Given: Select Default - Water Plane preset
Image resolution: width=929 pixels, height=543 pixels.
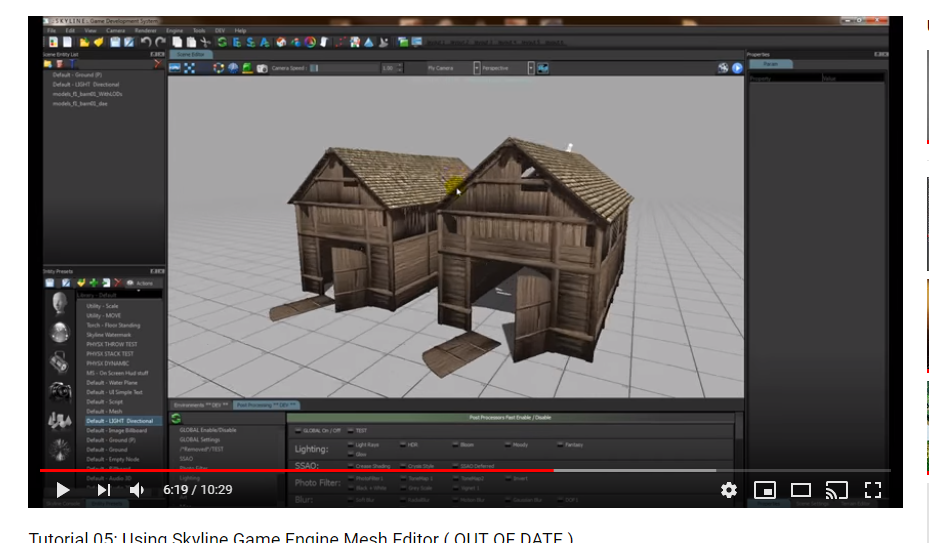Looking at the screenshot, I should [x=112, y=383].
